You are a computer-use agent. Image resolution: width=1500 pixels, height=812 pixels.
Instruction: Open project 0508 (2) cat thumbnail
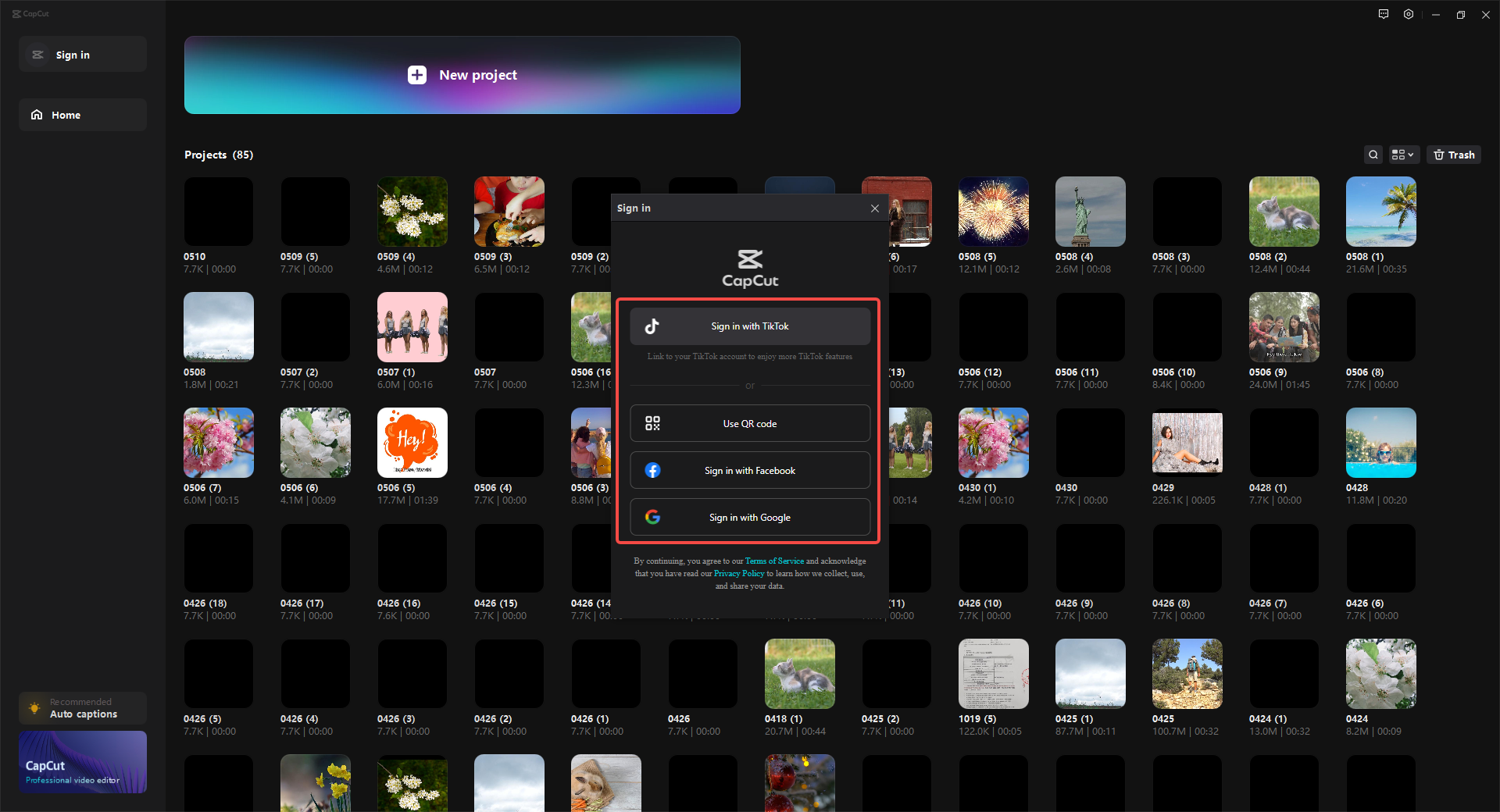click(x=1284, y=212)
